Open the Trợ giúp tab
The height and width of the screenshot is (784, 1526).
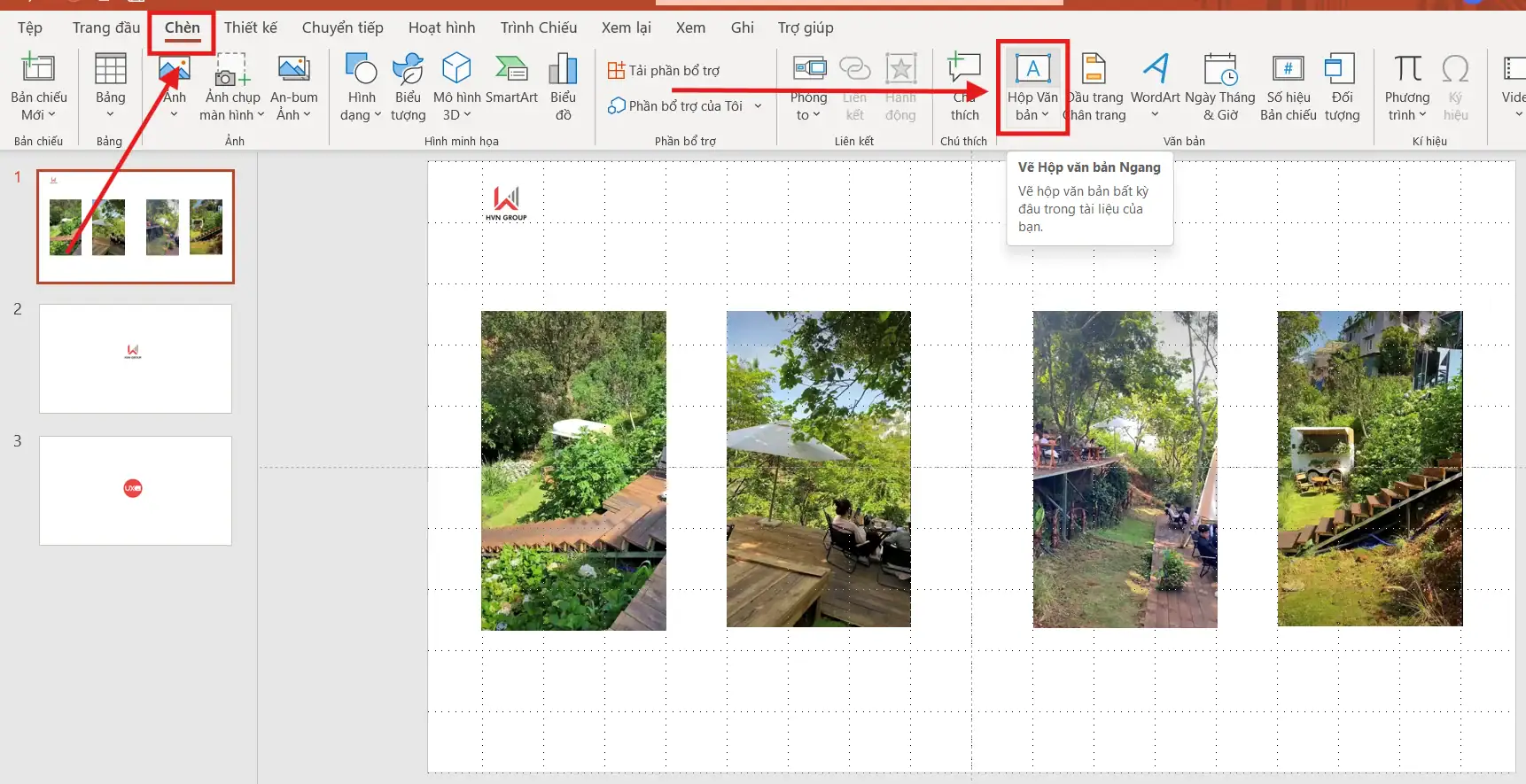806,27
